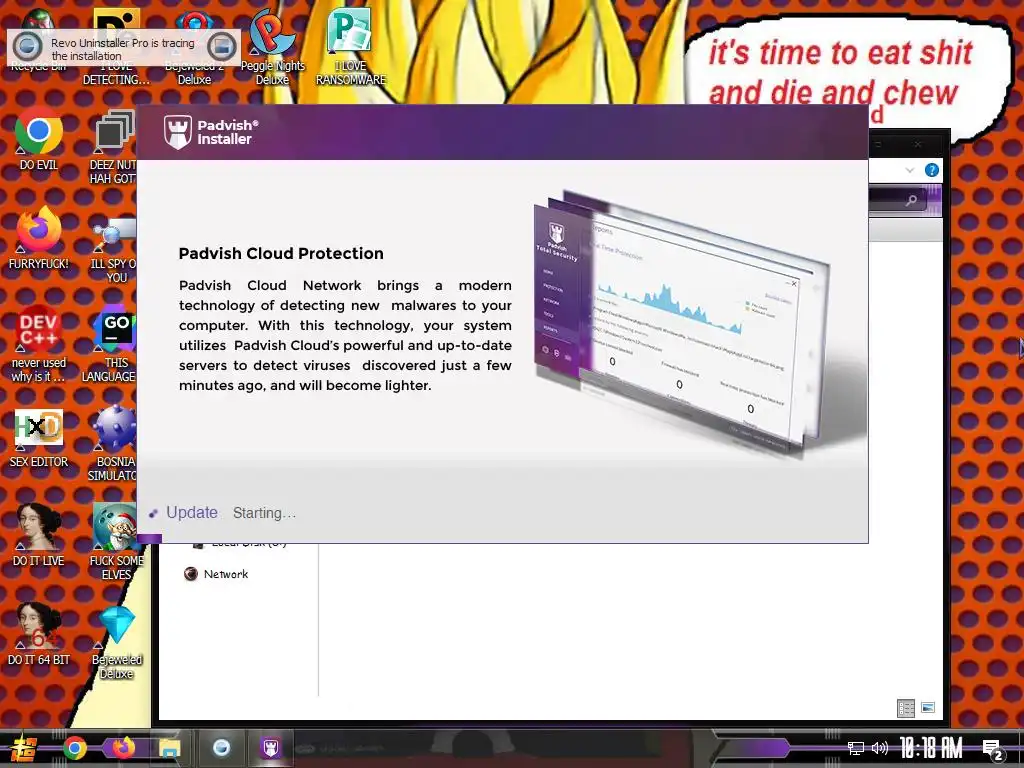Switch to Revo Uninstaller taskbar button
Viewport: 1024px width, 768px height.
coord(221,748)
